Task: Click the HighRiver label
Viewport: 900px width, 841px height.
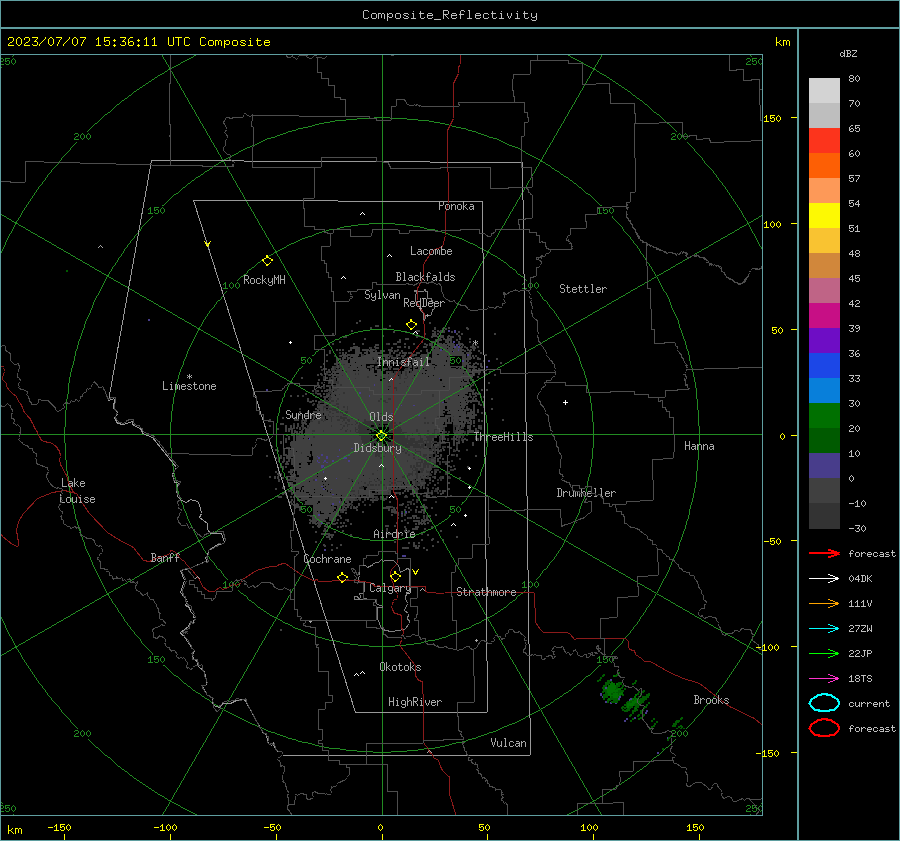Action: [x=415, y=702]
